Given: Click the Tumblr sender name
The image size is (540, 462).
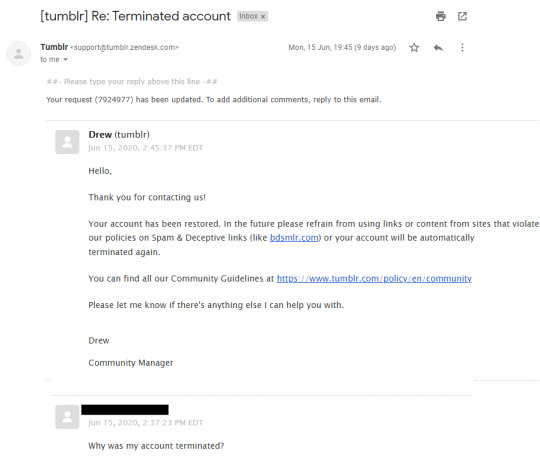Looking at the screenshot, I should 54,47.
